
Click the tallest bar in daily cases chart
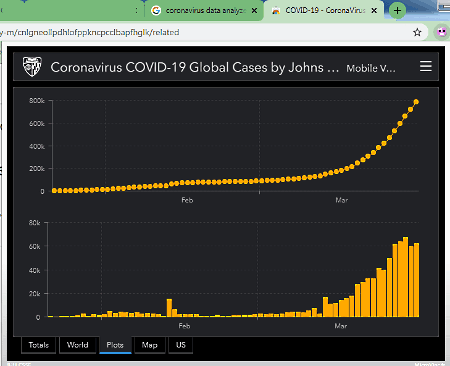pyautogui.click(x=405, y=277)
